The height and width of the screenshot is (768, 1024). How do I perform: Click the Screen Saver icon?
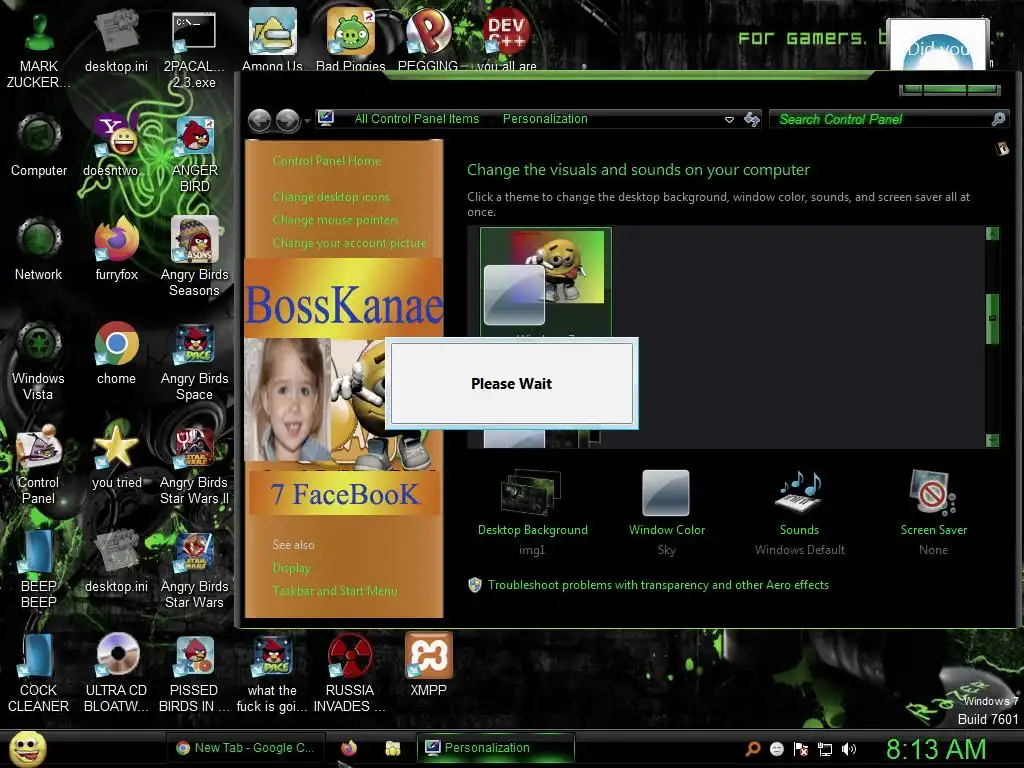click(x=933, y=492)
